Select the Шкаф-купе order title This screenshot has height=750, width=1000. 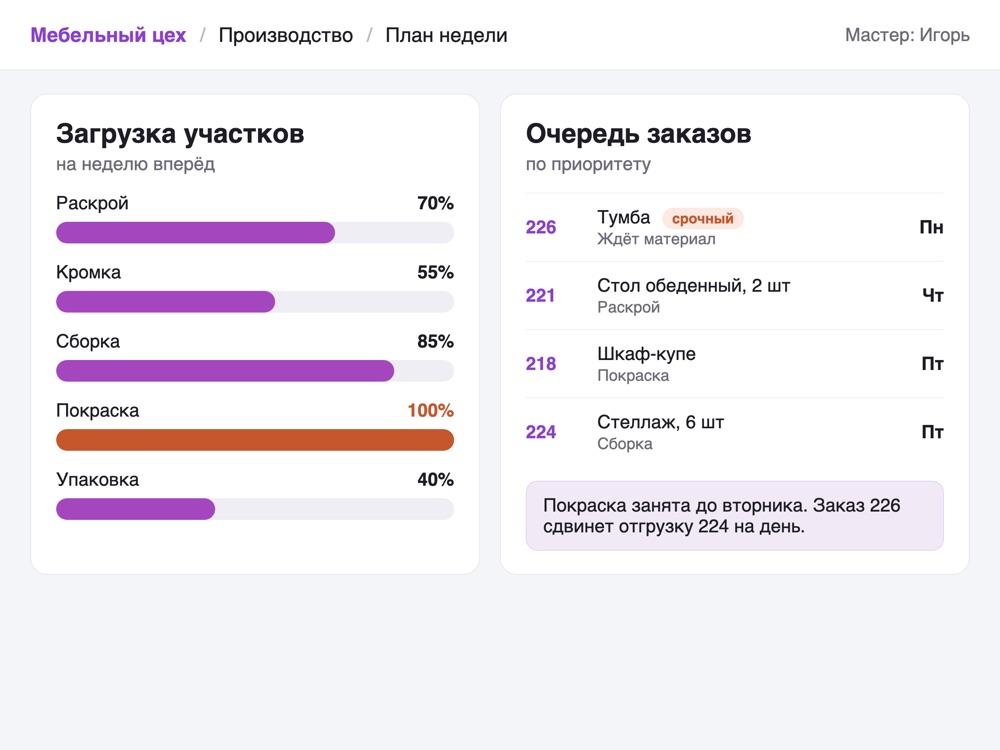point(647,354)
